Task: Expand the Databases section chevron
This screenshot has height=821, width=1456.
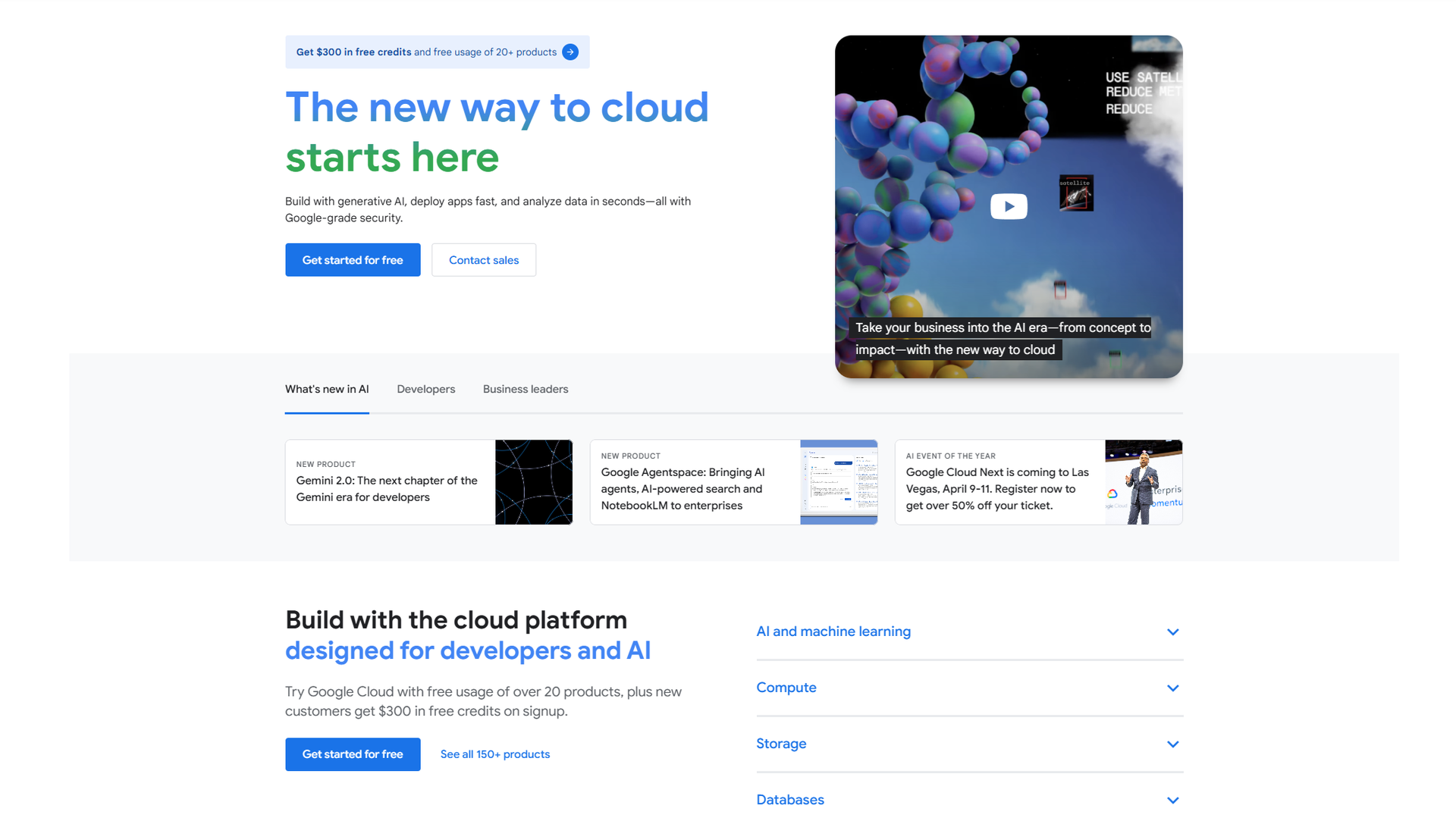Action: click(1172, 800)
